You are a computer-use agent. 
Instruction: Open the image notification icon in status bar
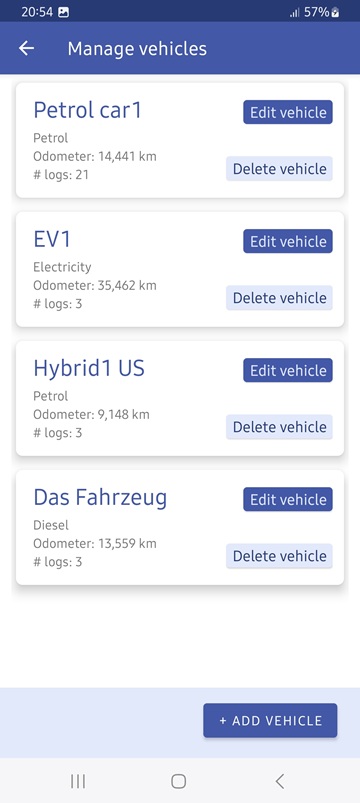(x=63, y=12)
